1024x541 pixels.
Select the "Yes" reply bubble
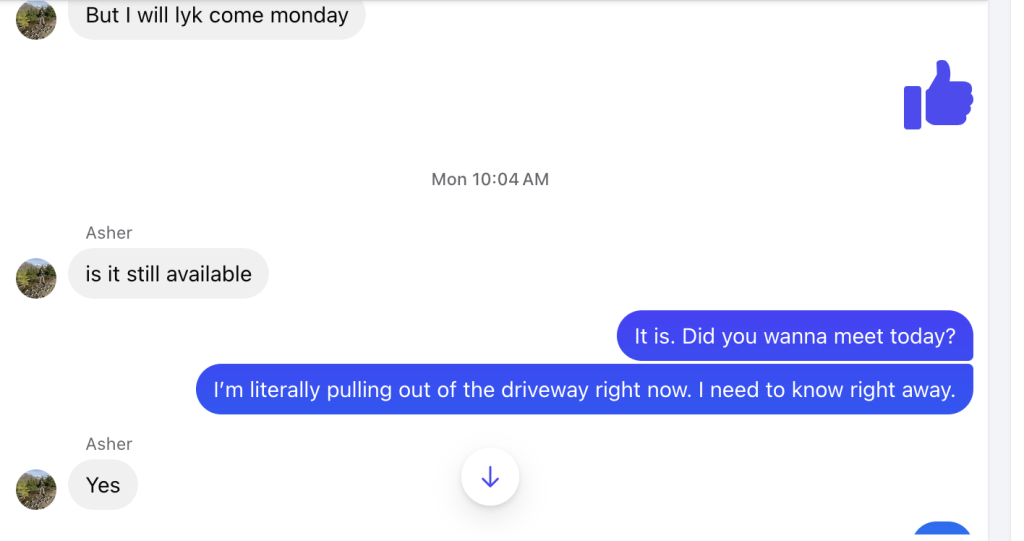[103, 485]
